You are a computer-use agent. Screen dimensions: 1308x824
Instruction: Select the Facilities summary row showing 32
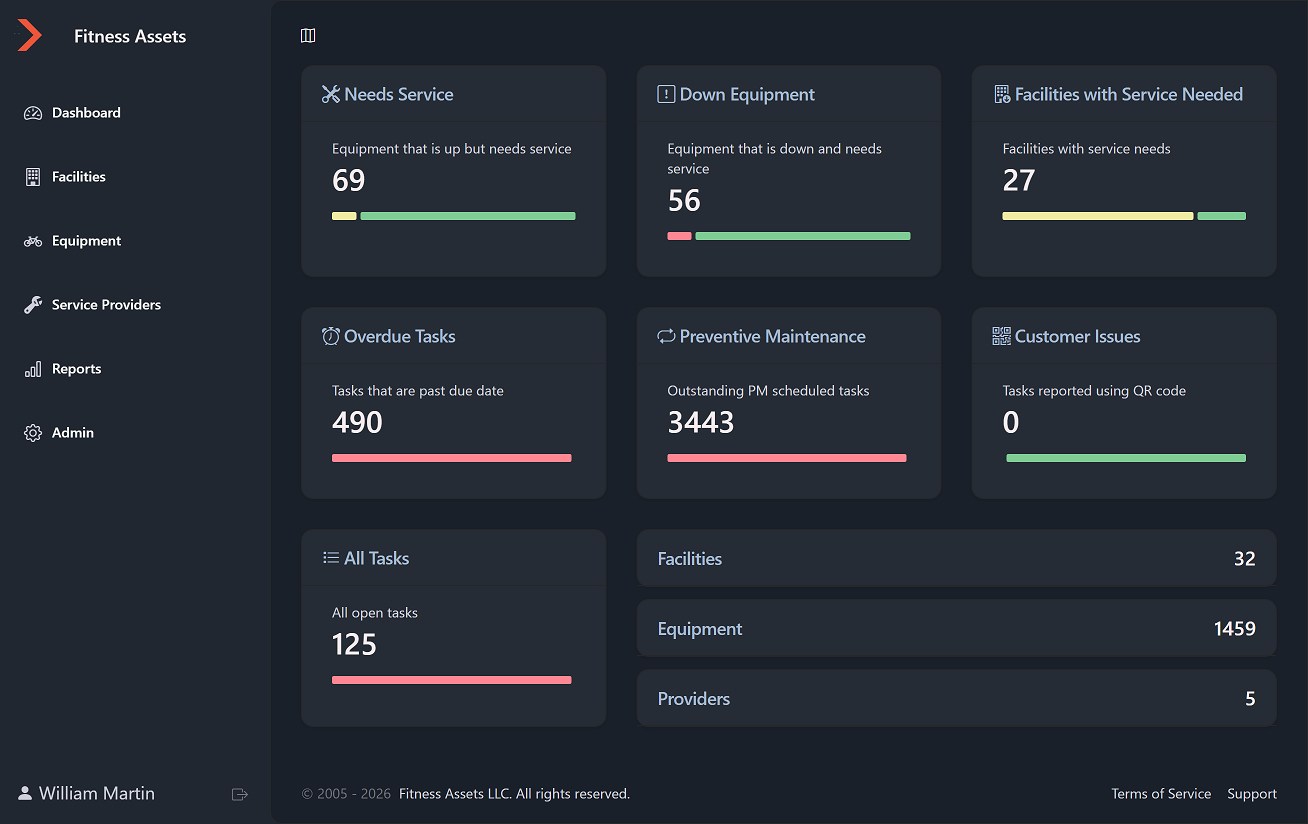[956, 558]
